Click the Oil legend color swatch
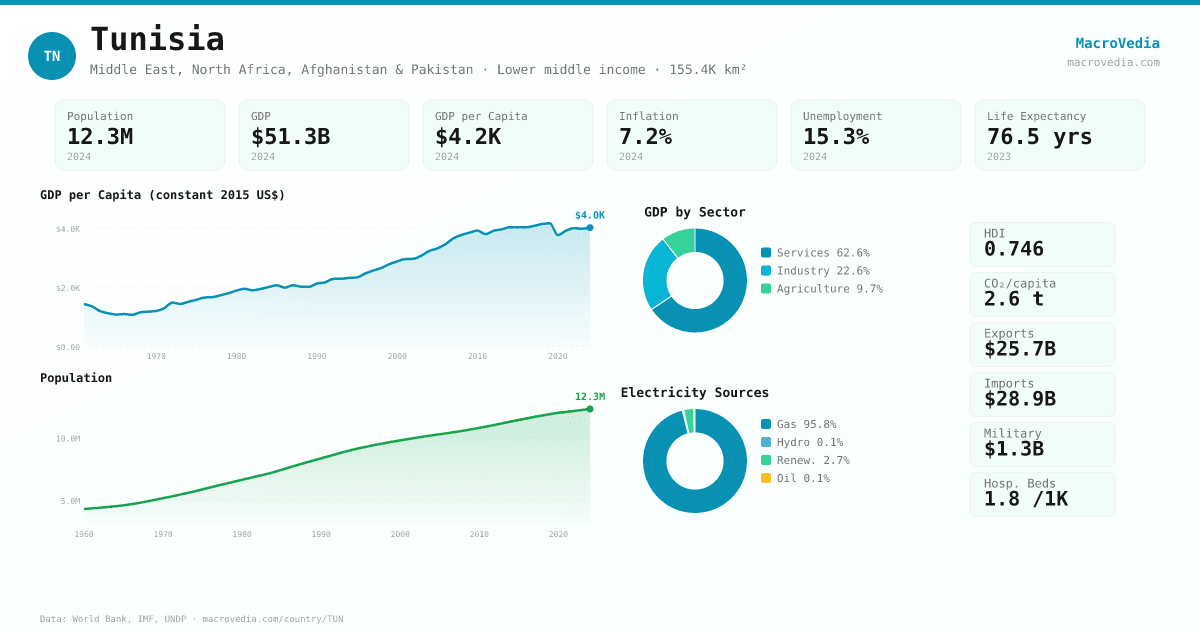The width and height of the screenshot is (1200, 630). [766, 479]
